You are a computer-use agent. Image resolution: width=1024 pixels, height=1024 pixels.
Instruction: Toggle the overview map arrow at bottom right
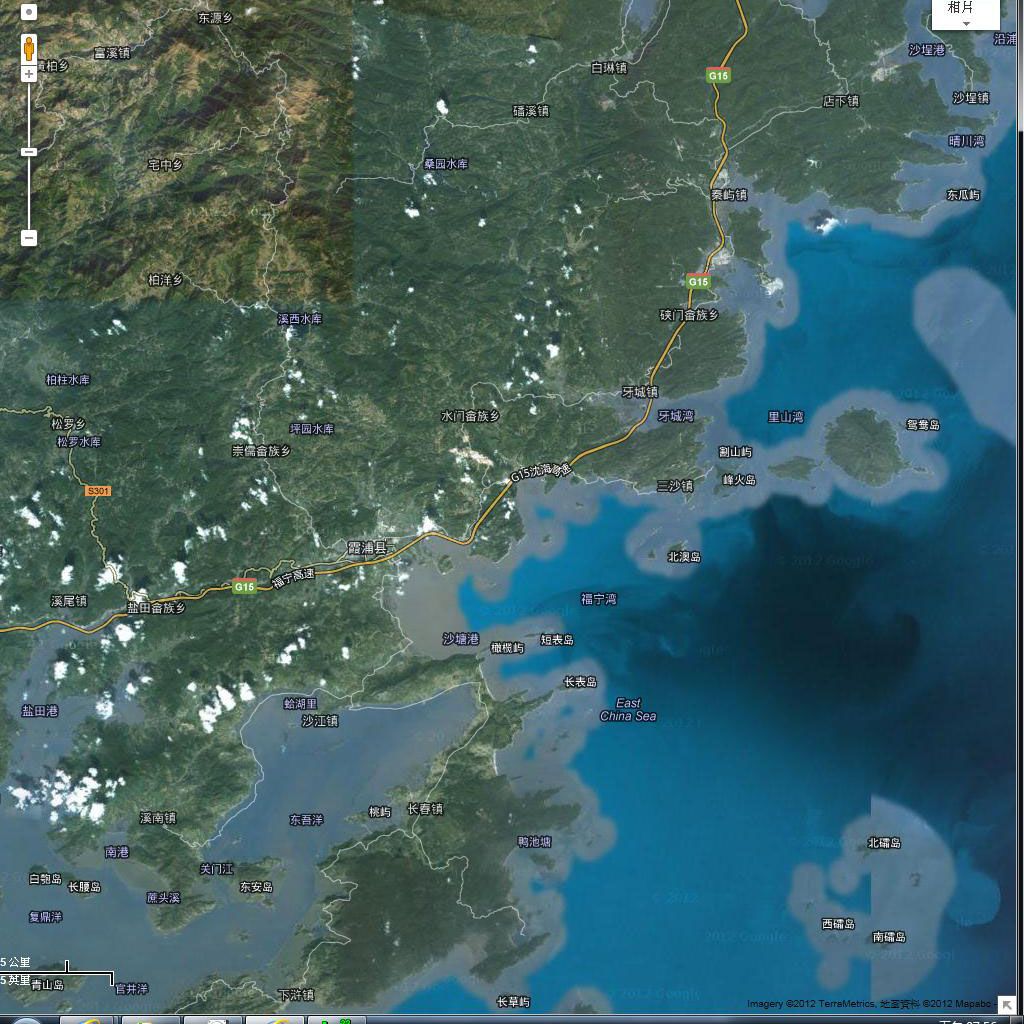click(x=1006, y=1004)
